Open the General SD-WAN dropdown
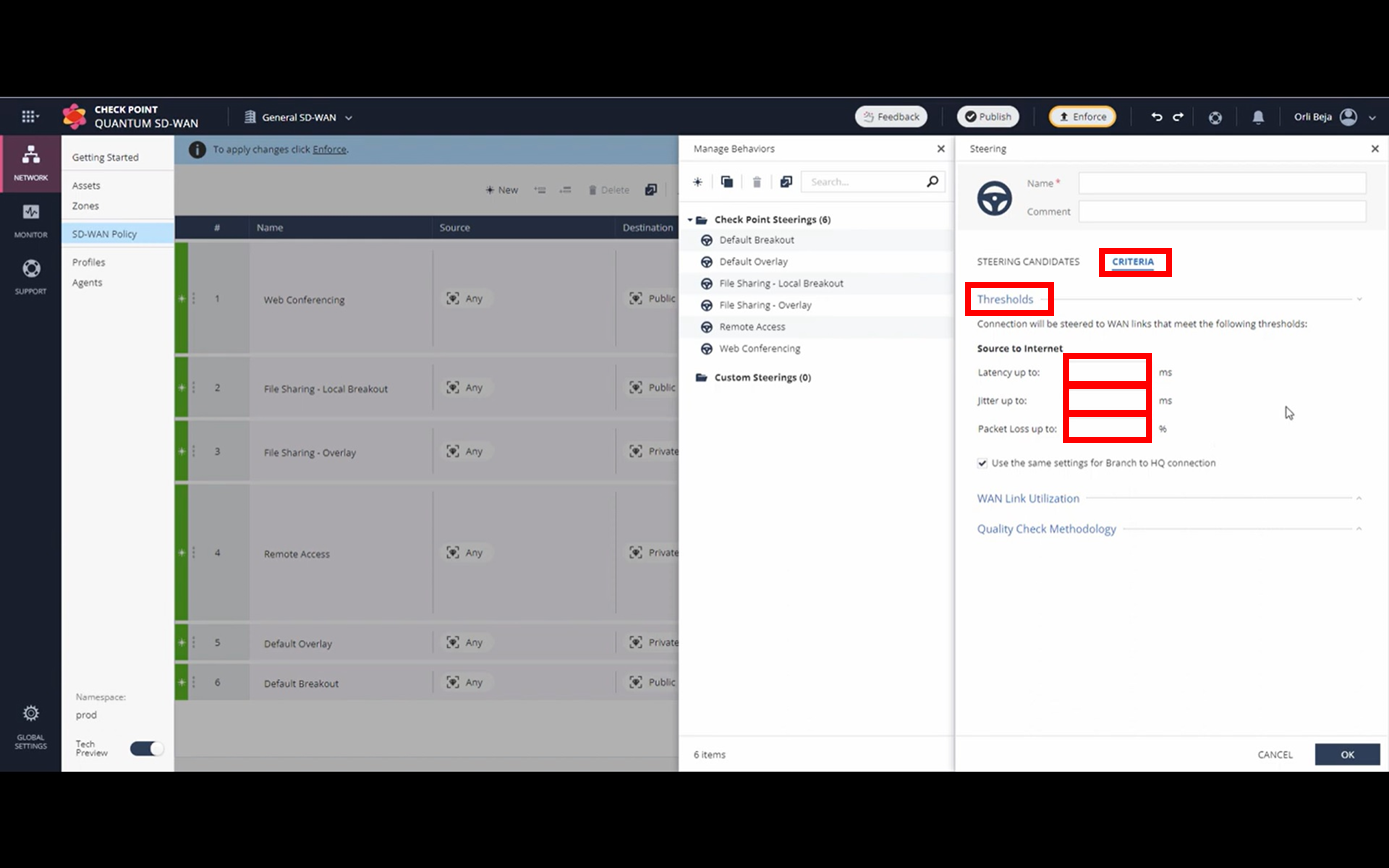The width and height of the screenshot is (1389, 868). tap(298, 117)
